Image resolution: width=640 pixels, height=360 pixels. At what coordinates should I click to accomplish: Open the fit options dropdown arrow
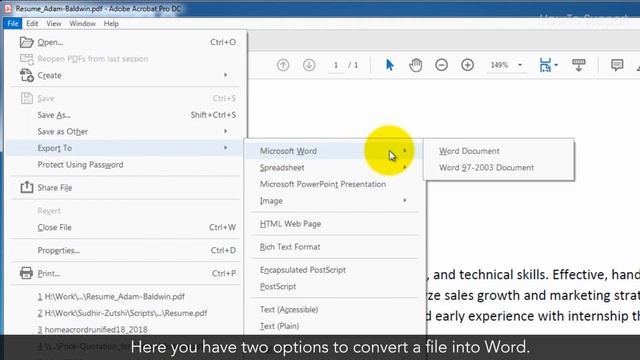tap(556, 65)
